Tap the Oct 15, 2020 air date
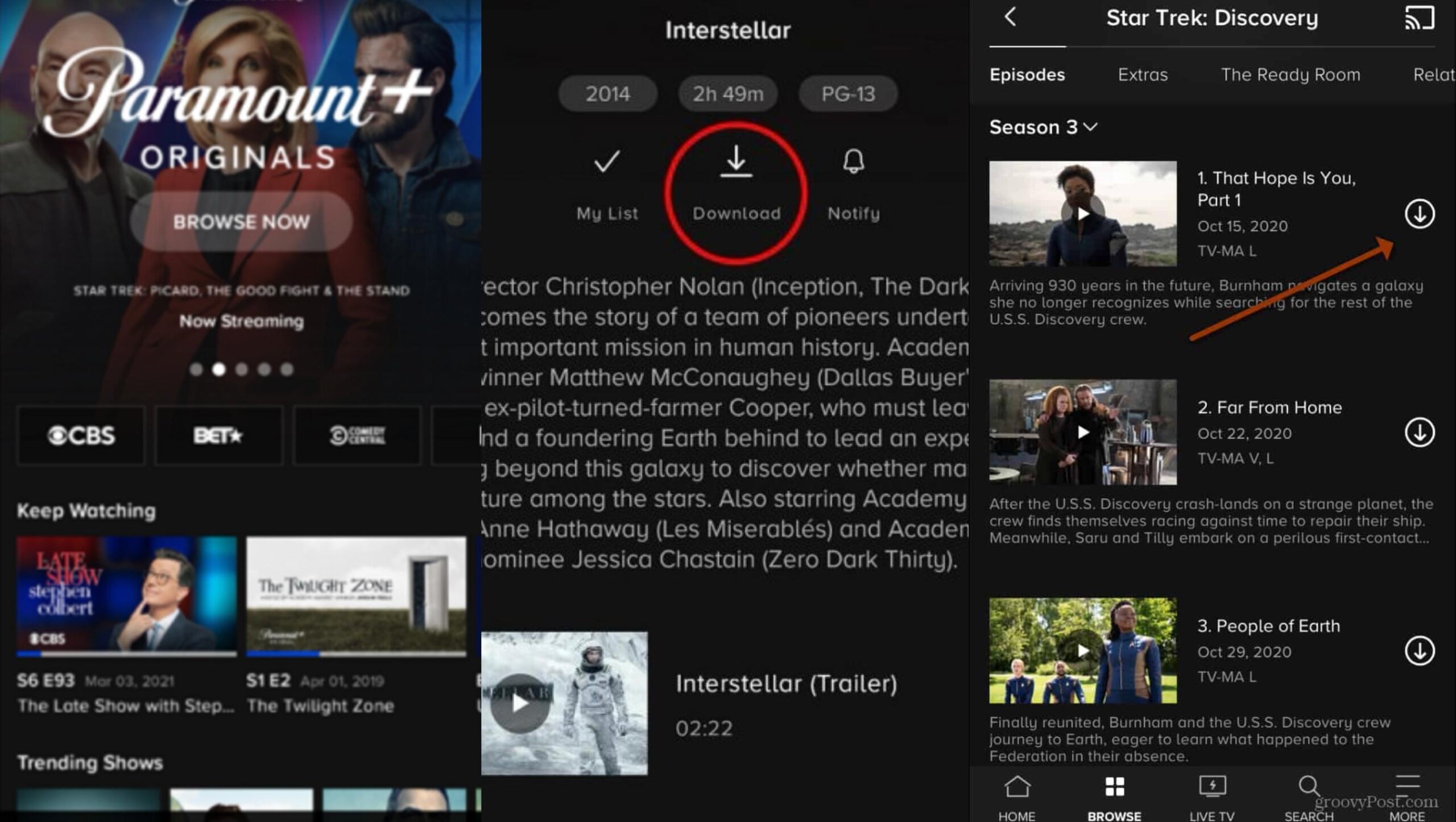The height and width of the screenshot is (822, 1456). tap(1242, 226)
